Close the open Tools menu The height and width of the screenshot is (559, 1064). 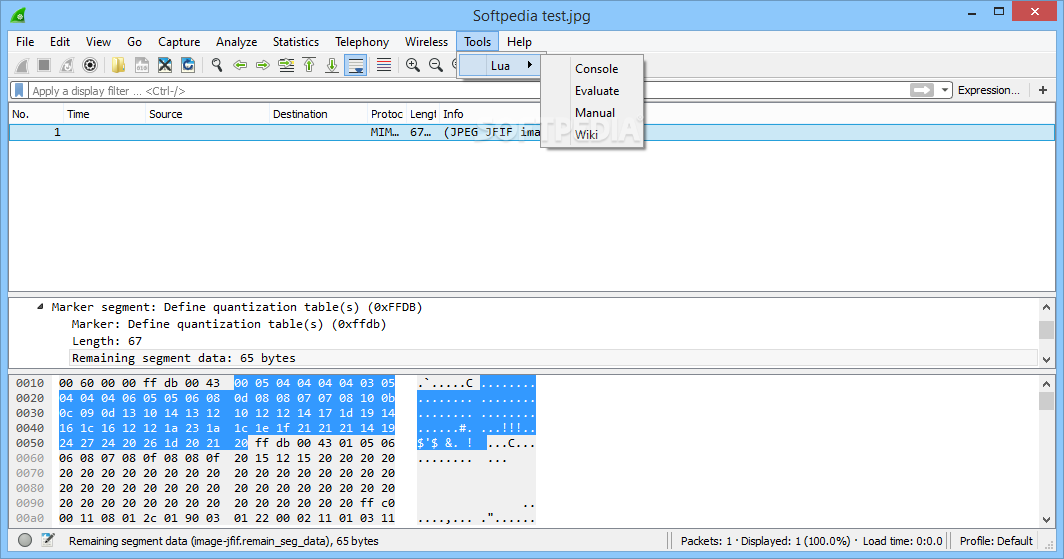point(478,42)
